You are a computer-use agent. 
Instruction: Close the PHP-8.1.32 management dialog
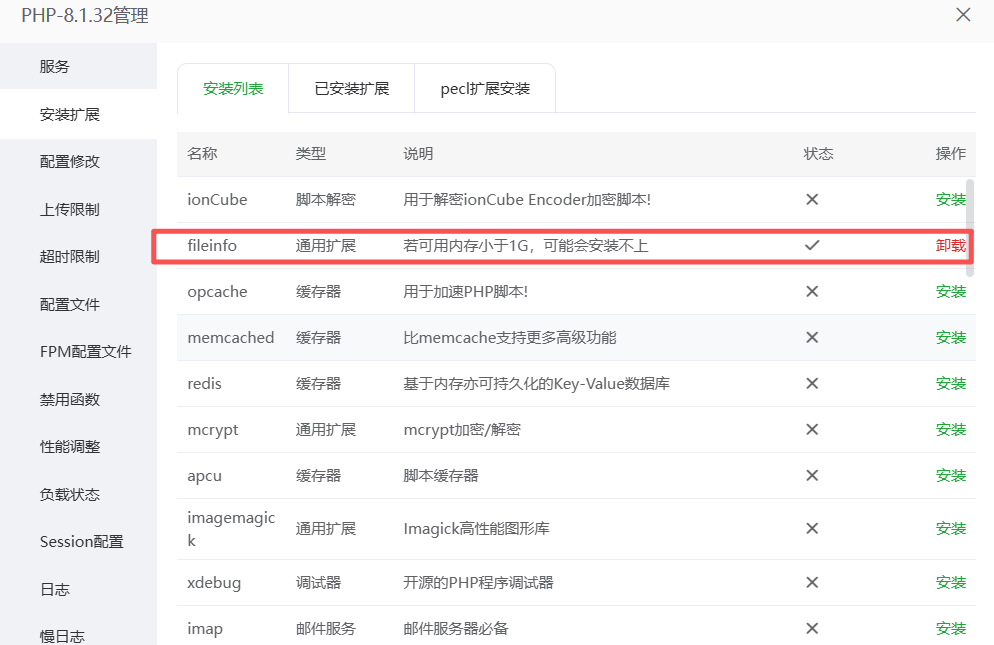963,15
